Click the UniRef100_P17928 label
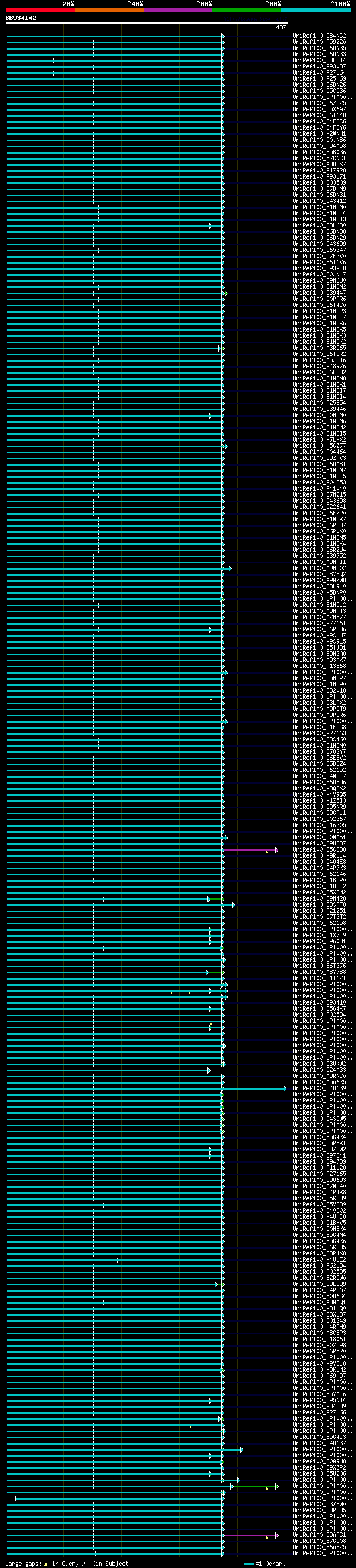 pyautogui.click(x=319, y=170)
